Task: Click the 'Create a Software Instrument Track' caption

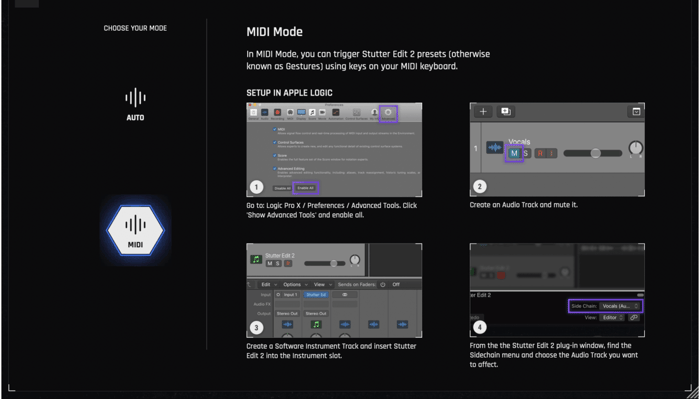Action: point(331,351)
